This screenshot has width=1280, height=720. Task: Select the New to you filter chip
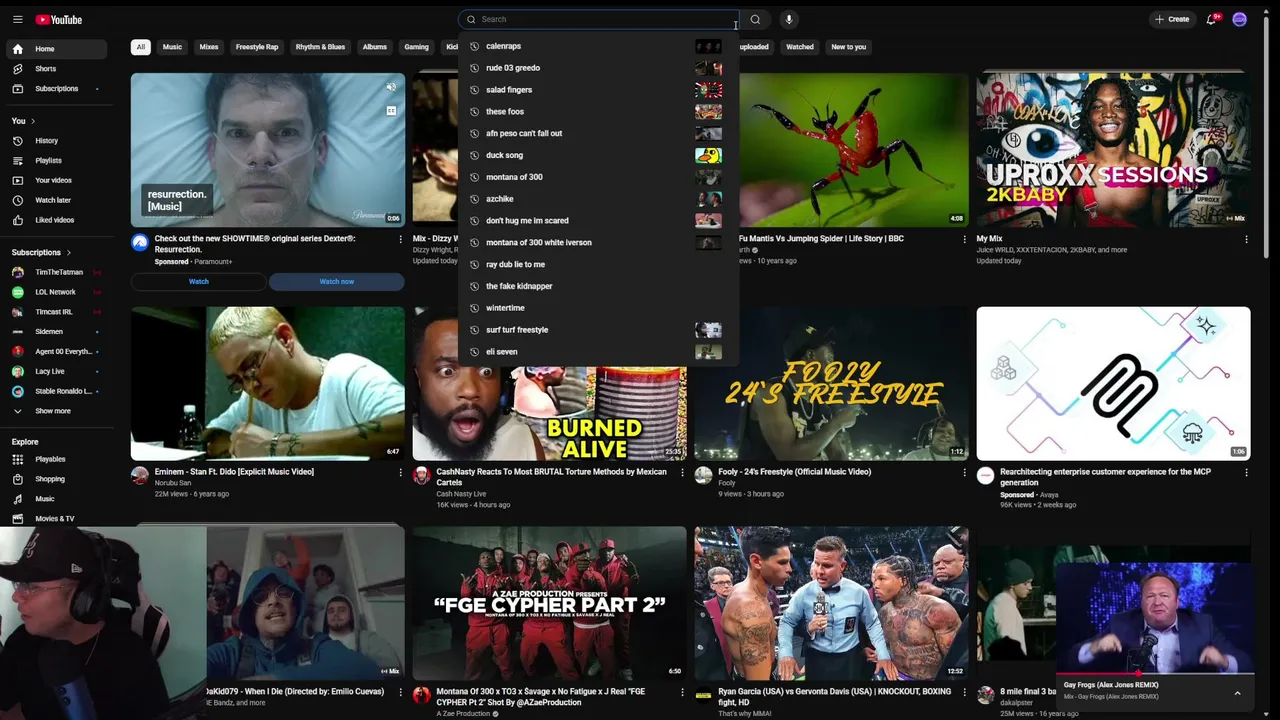click(x=849, y=47)
